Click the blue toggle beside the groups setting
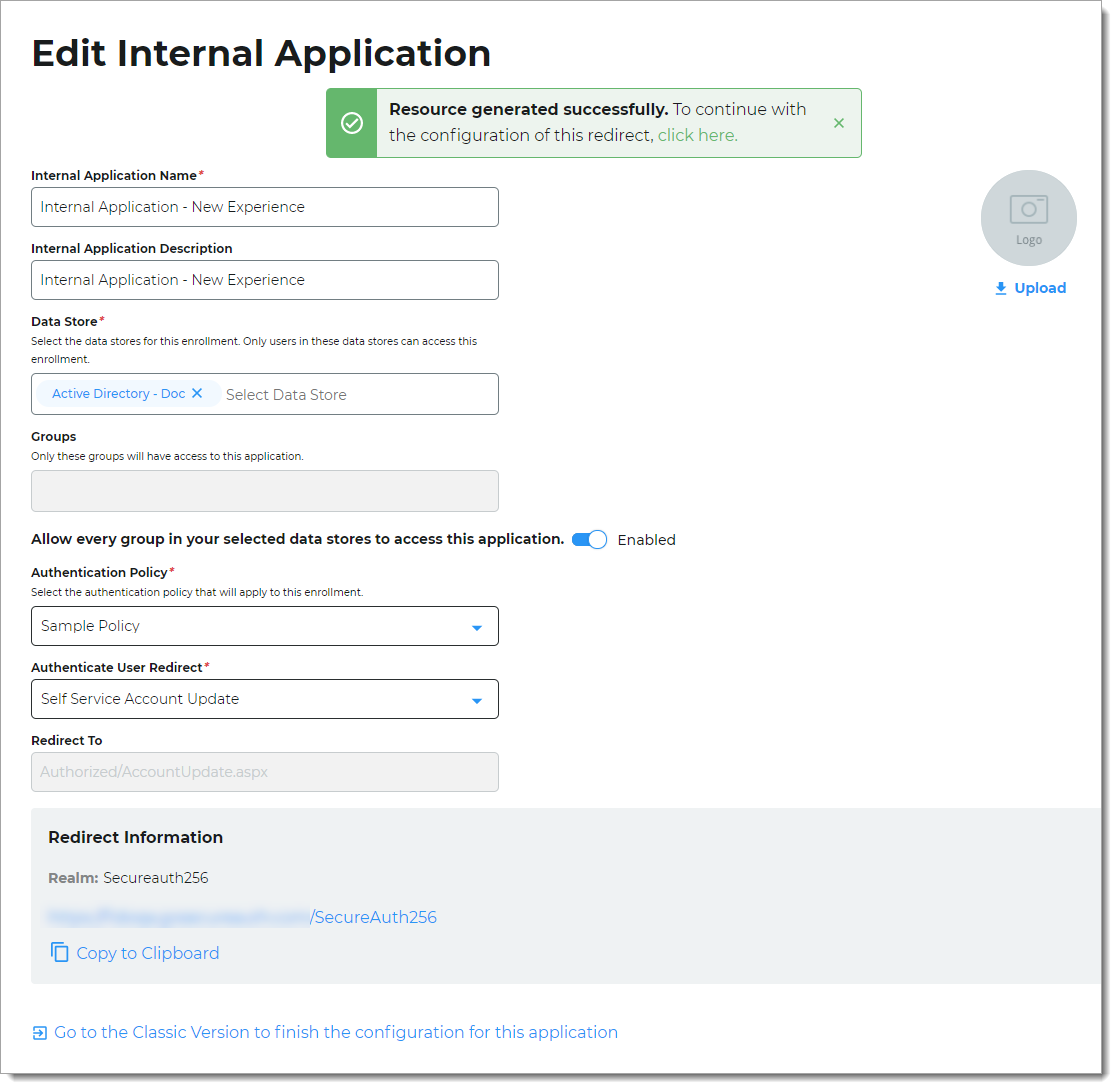The width and height of the screenshot is (1117, 1089). (x=589, y=539)
